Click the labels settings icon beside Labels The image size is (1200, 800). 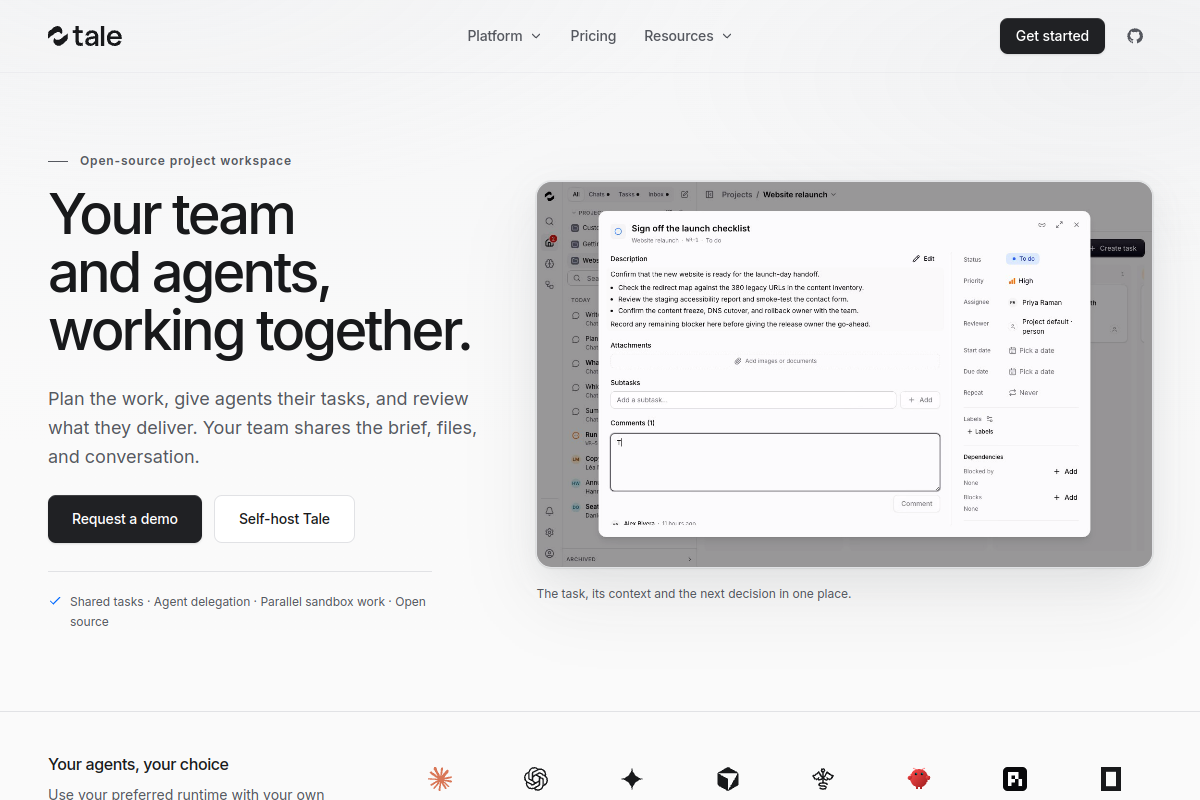[989, 419]
